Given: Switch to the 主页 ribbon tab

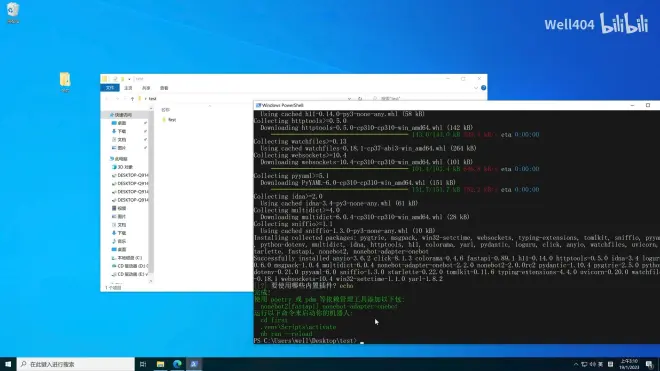Looking at the screenshot, I should (x=128, y=88).
